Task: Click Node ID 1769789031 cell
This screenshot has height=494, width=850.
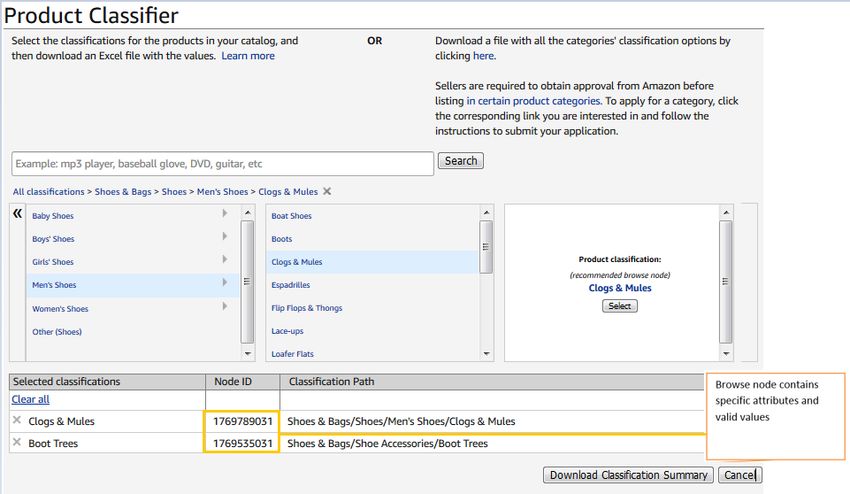Action: tap(242, 421)
